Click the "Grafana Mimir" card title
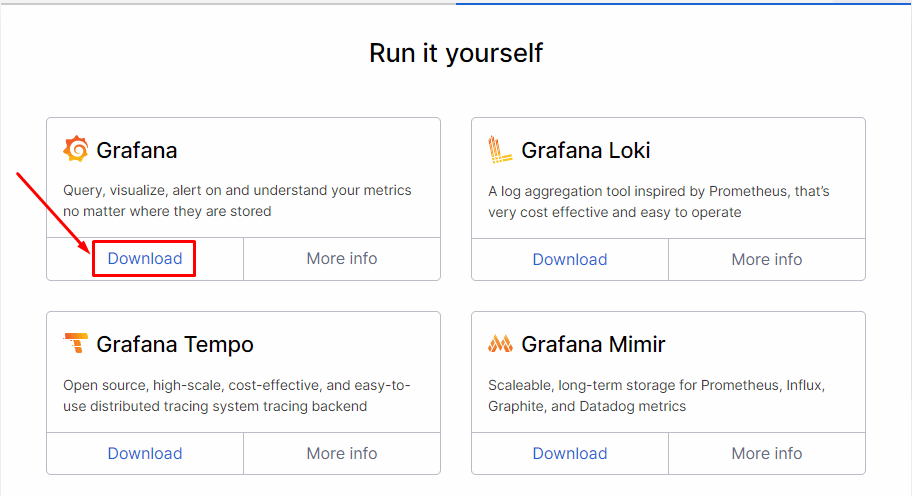Viewport: 912px width, 496px height. tap(593, 344)
